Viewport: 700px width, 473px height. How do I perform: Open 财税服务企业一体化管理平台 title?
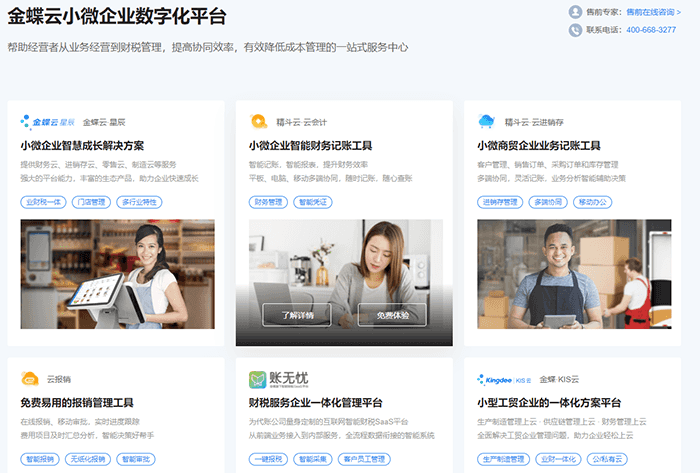coord(316,402)
